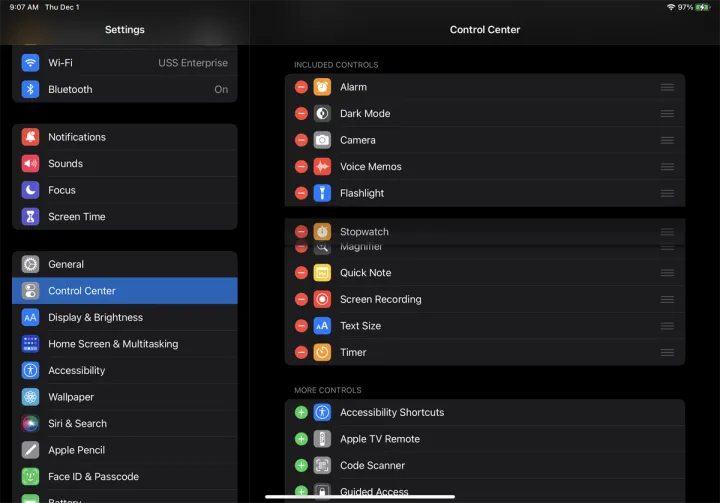Add Accessibility Shortcuts with green plus button

click(301, 412)
